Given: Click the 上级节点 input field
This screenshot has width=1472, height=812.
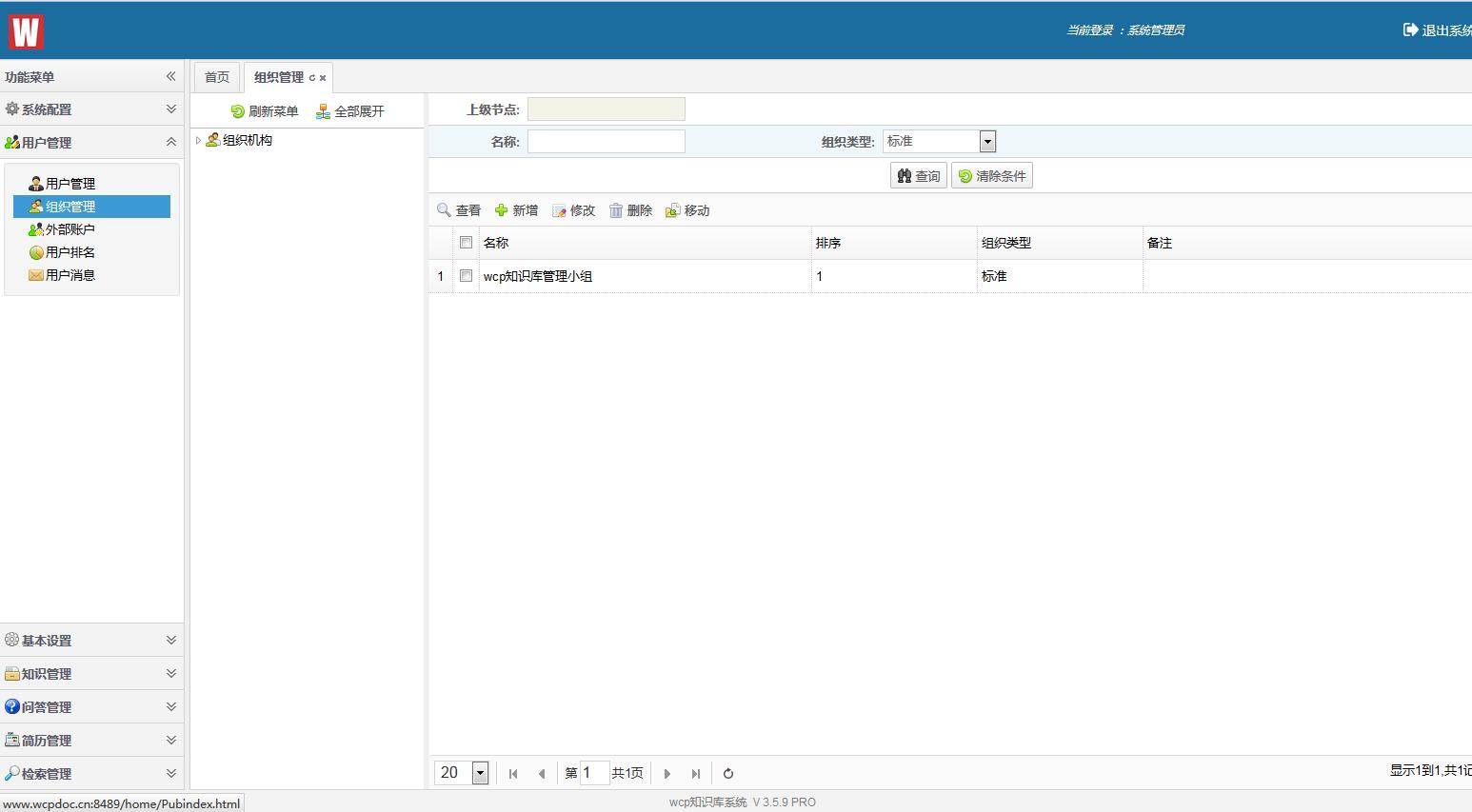Looking at the screenshot, I should point(607,109).
